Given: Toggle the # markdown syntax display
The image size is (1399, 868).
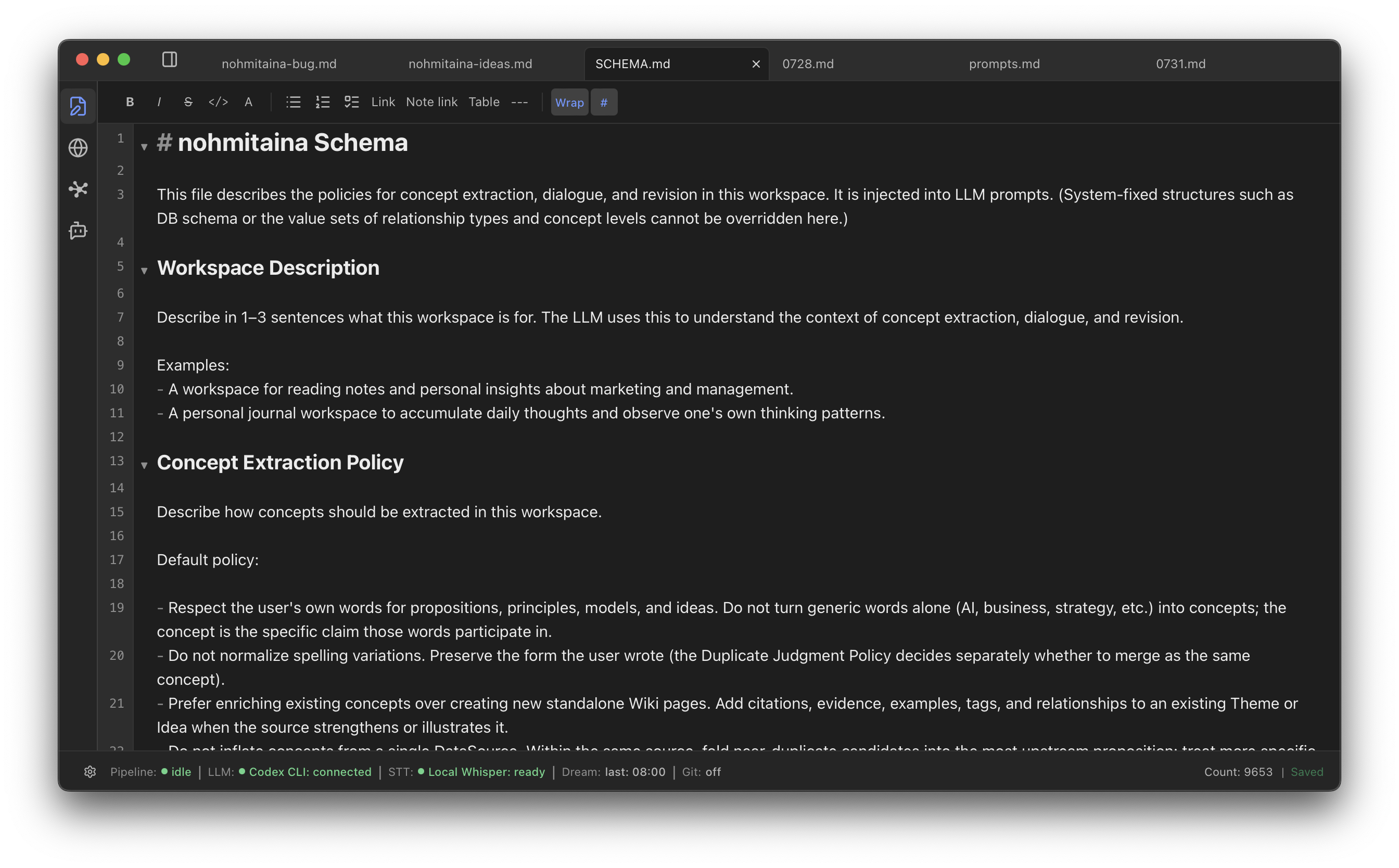Looking at the screenshot, I should 604,102.
